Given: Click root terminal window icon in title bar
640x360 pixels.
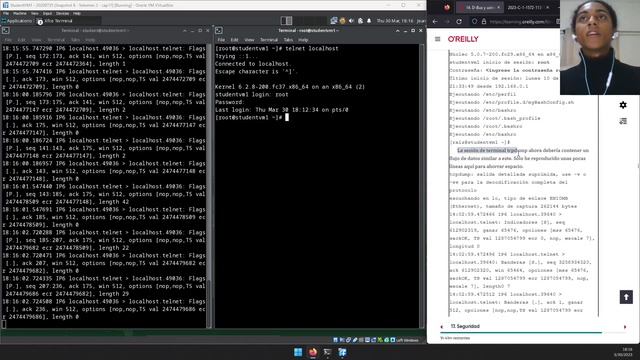Looking at the screenshot, I should coord(219,31).
